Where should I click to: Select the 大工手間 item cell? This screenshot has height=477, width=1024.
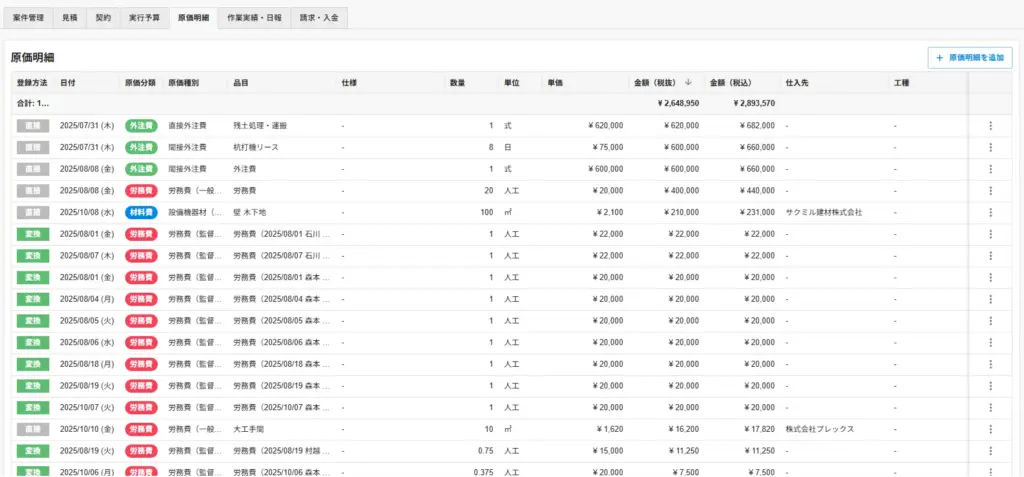pos(249,429)
